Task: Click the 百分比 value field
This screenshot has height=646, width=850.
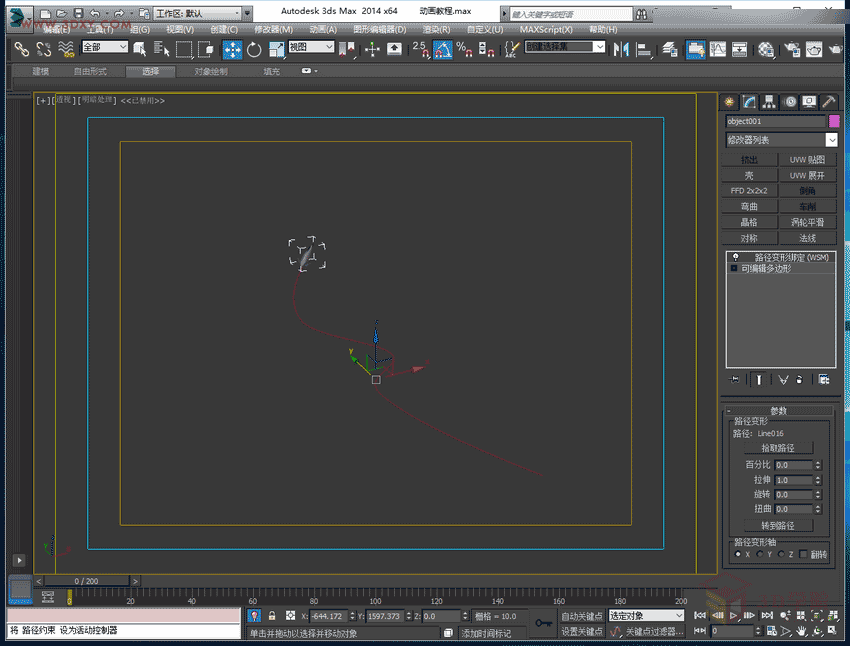Action: (x=794, y=465)
